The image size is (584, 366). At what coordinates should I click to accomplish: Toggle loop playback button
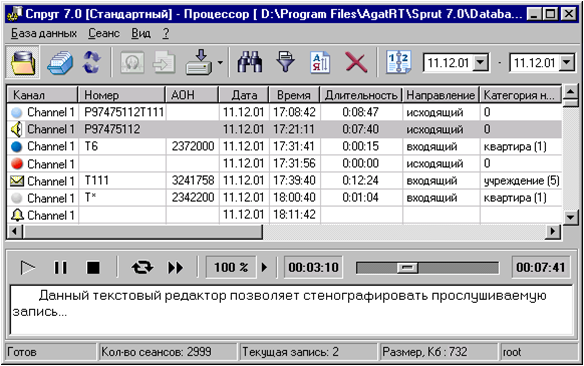[x=142, y=267]
